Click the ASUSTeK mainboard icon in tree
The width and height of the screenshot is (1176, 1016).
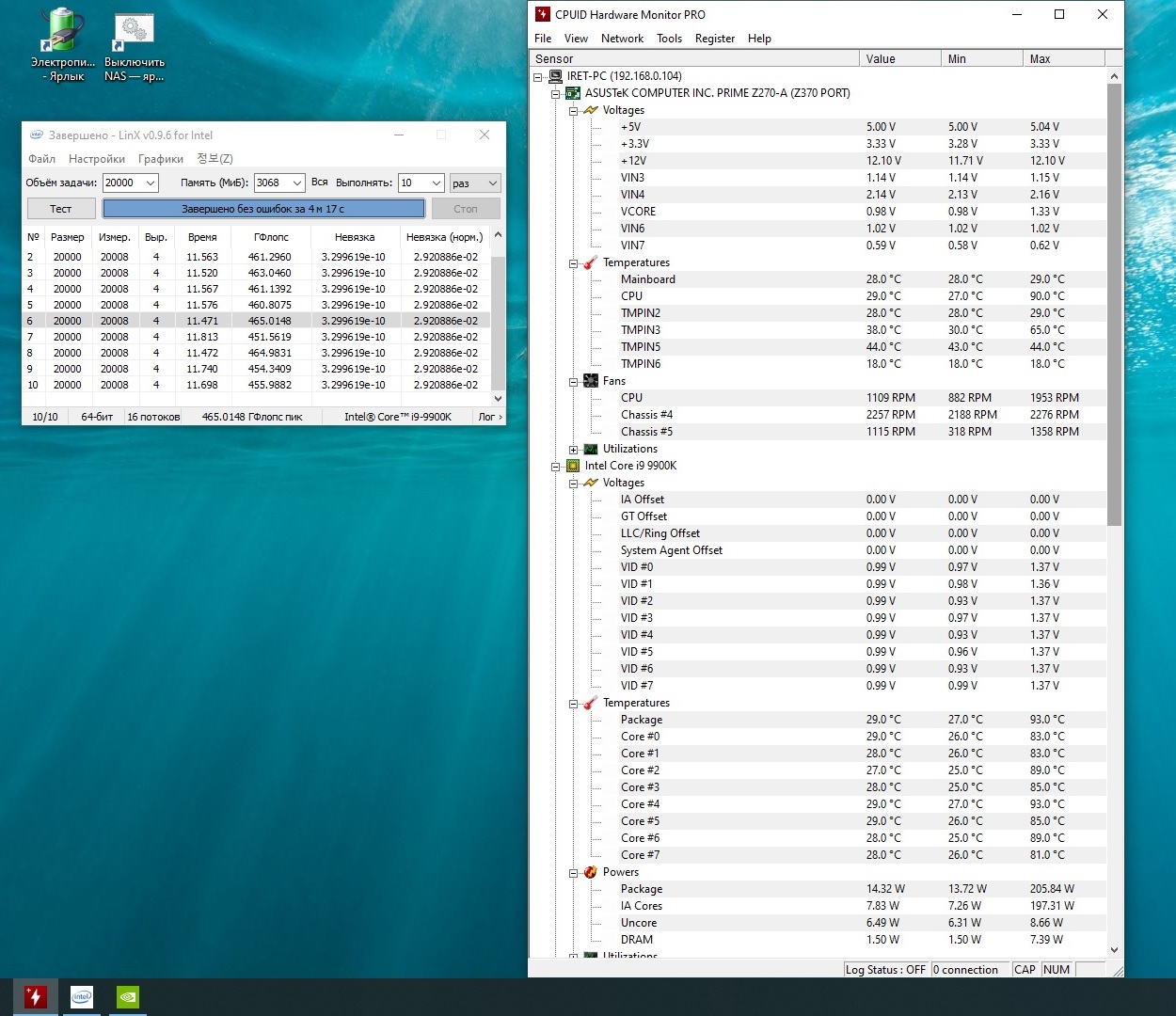[572, 93]
